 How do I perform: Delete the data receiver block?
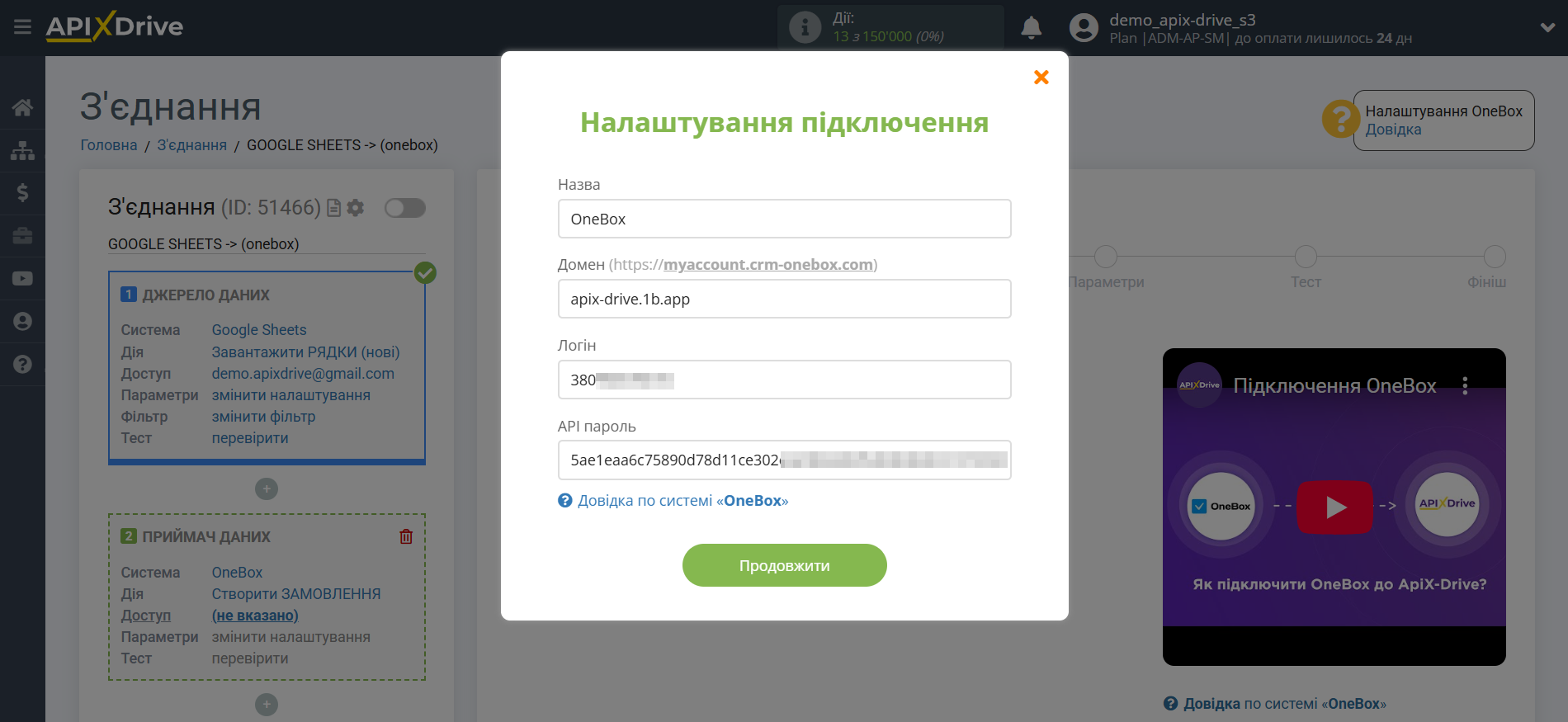coord(406,536)
